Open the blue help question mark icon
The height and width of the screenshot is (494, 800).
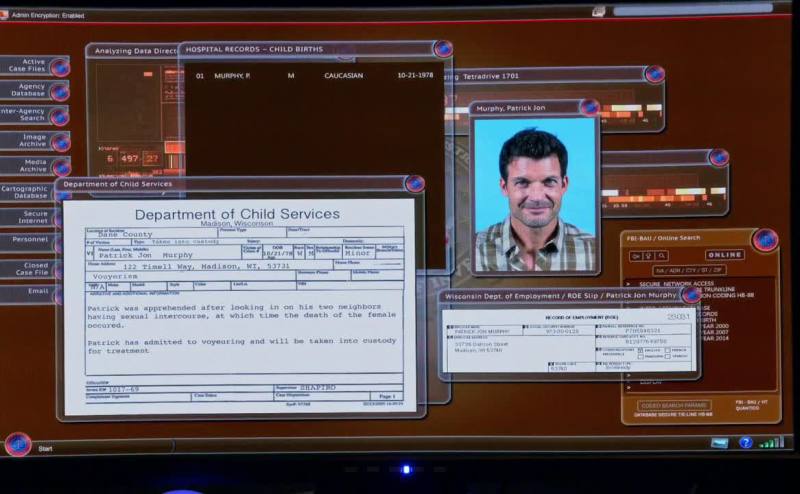[746, 442]
